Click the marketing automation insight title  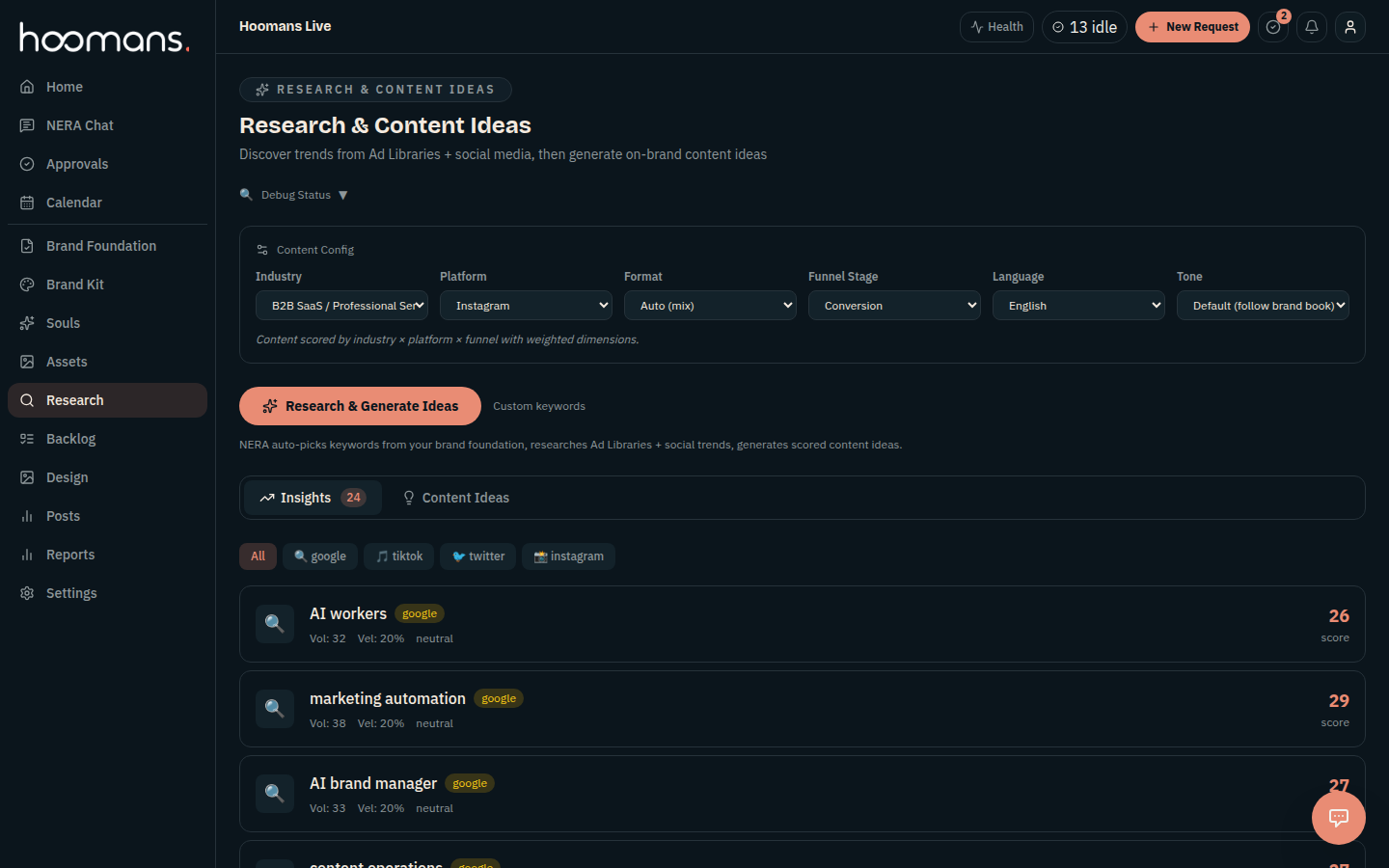pyautogui.click(x=388, y=698)
